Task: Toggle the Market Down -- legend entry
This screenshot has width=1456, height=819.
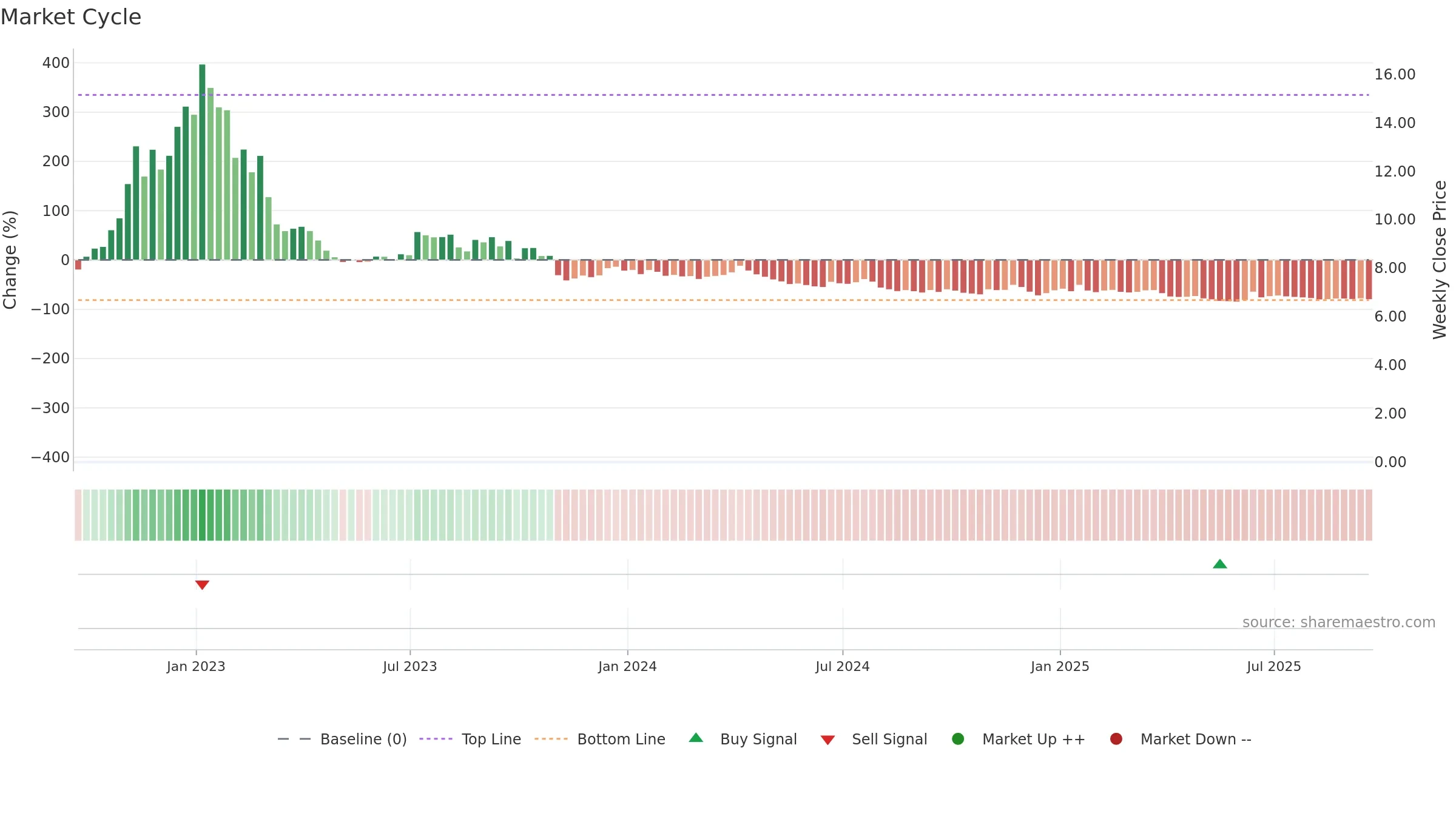Action: 1181,739
